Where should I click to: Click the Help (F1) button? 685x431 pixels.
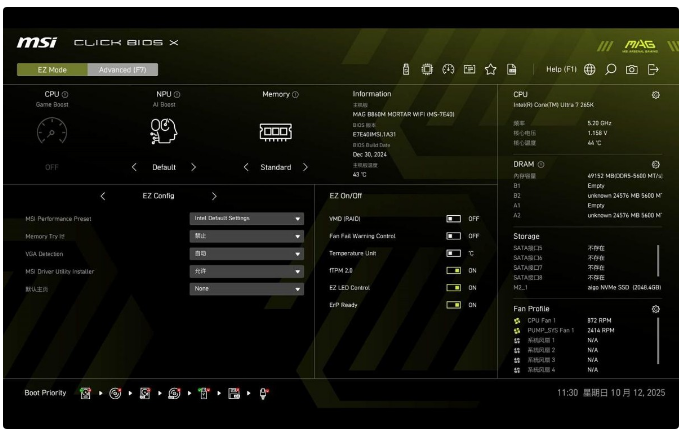pyautogui.click(x=561, y=69)
